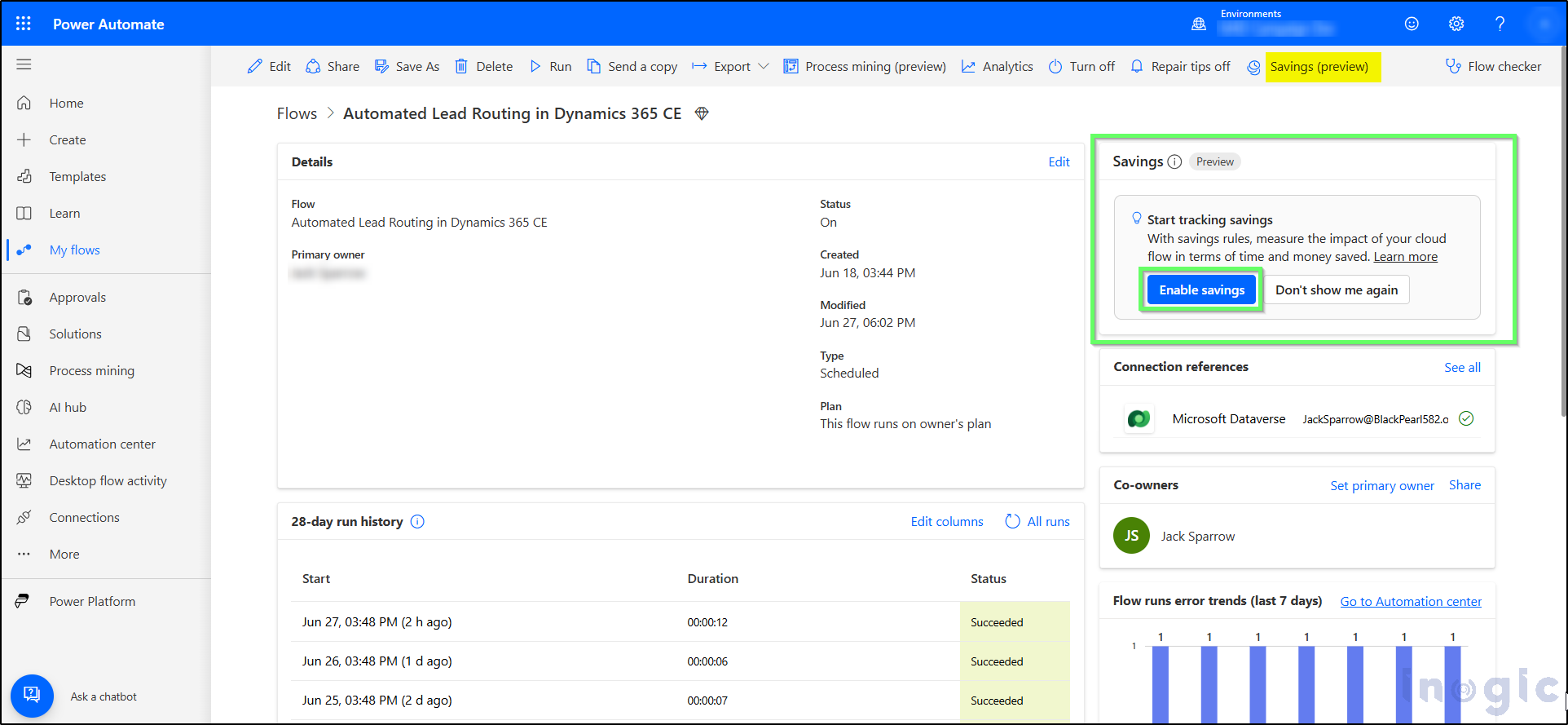Image resolution: width=1568 pixels, height=725 pixels.
Task: Click Edit columns in run history
Action: coord(947,521)
